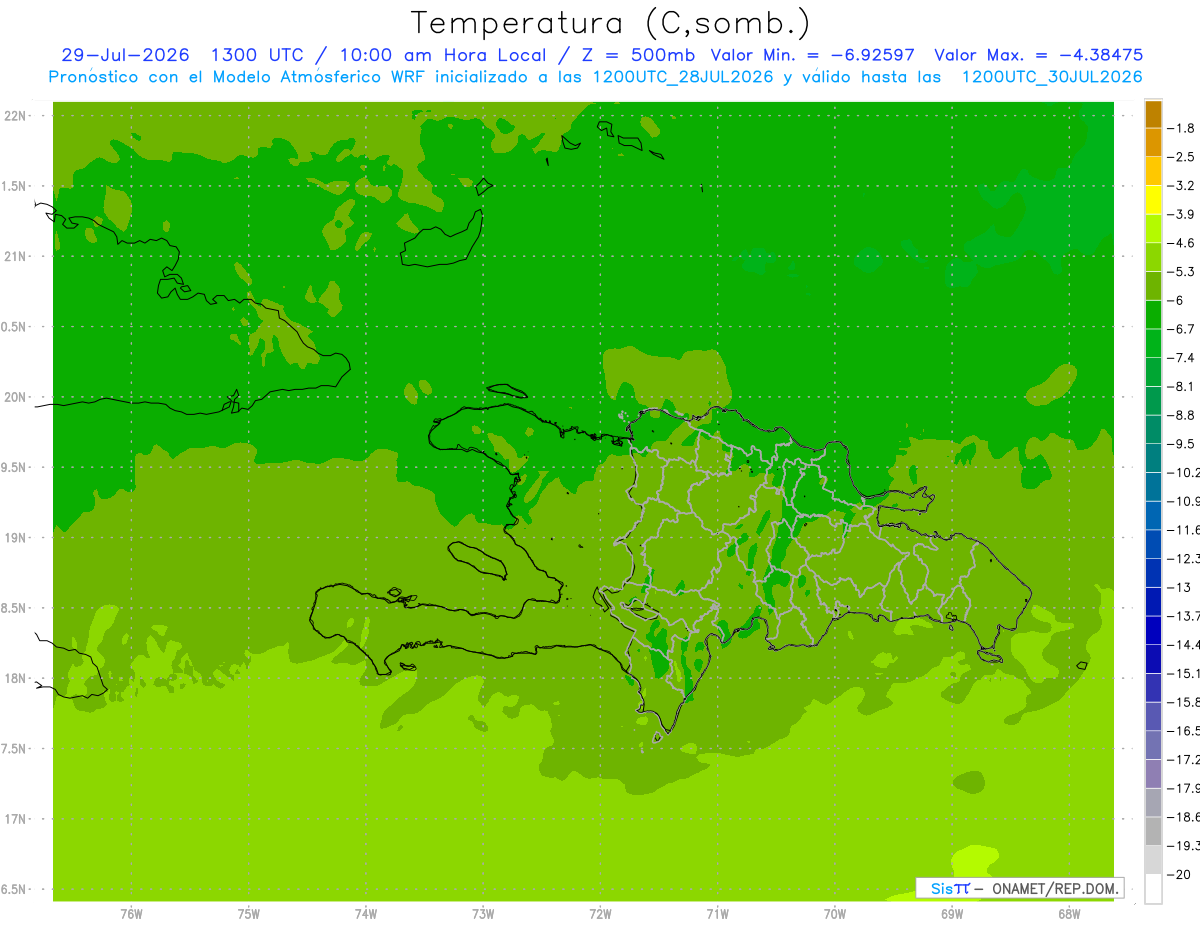Click "Valor Min. = -6.92597" text
Viewport: 1200px width, 927px height.
click(812, 55)
